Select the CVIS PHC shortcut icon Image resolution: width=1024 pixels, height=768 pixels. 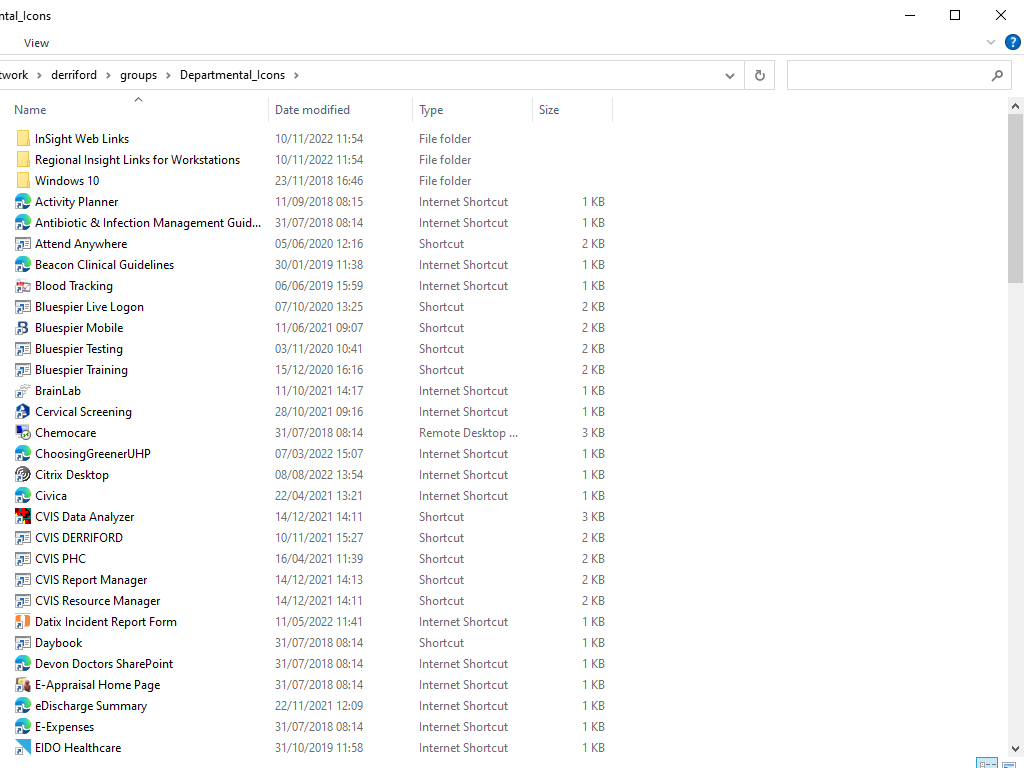click(23, 558)
